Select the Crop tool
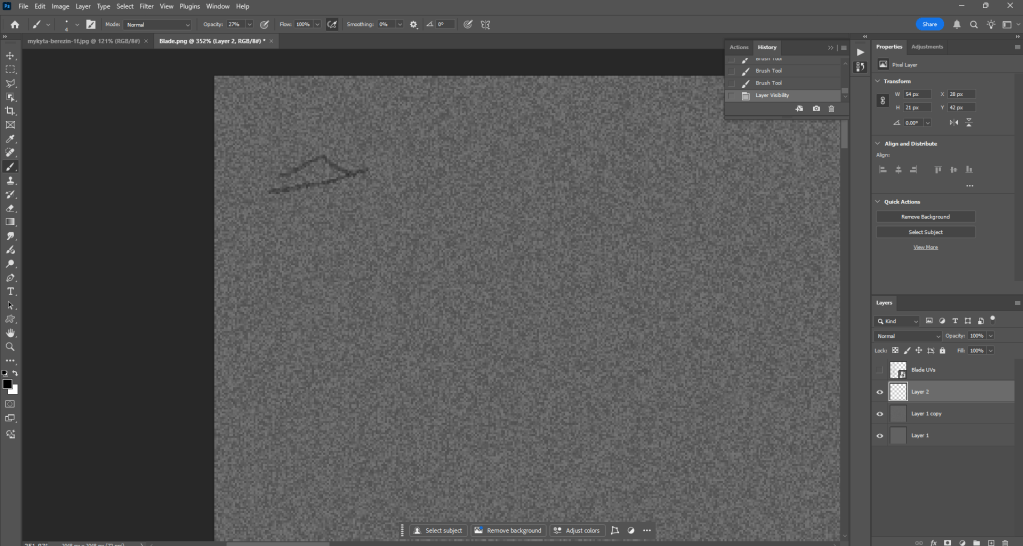Screen dimensions: 1023x546 pos(11,111)
